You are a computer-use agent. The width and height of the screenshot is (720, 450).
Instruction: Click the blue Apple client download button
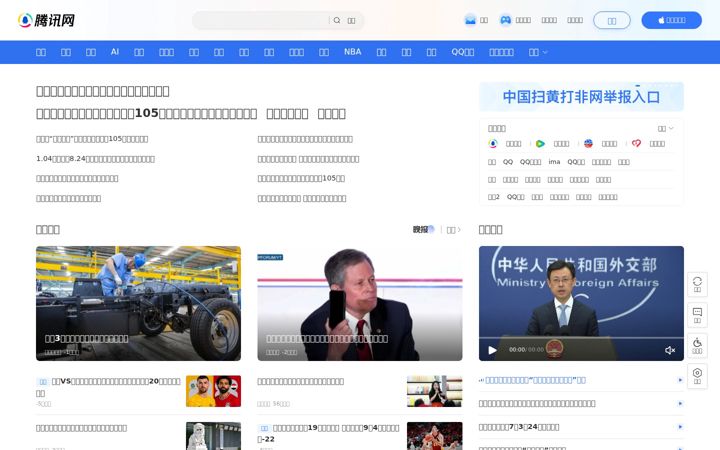pos(671,20)
